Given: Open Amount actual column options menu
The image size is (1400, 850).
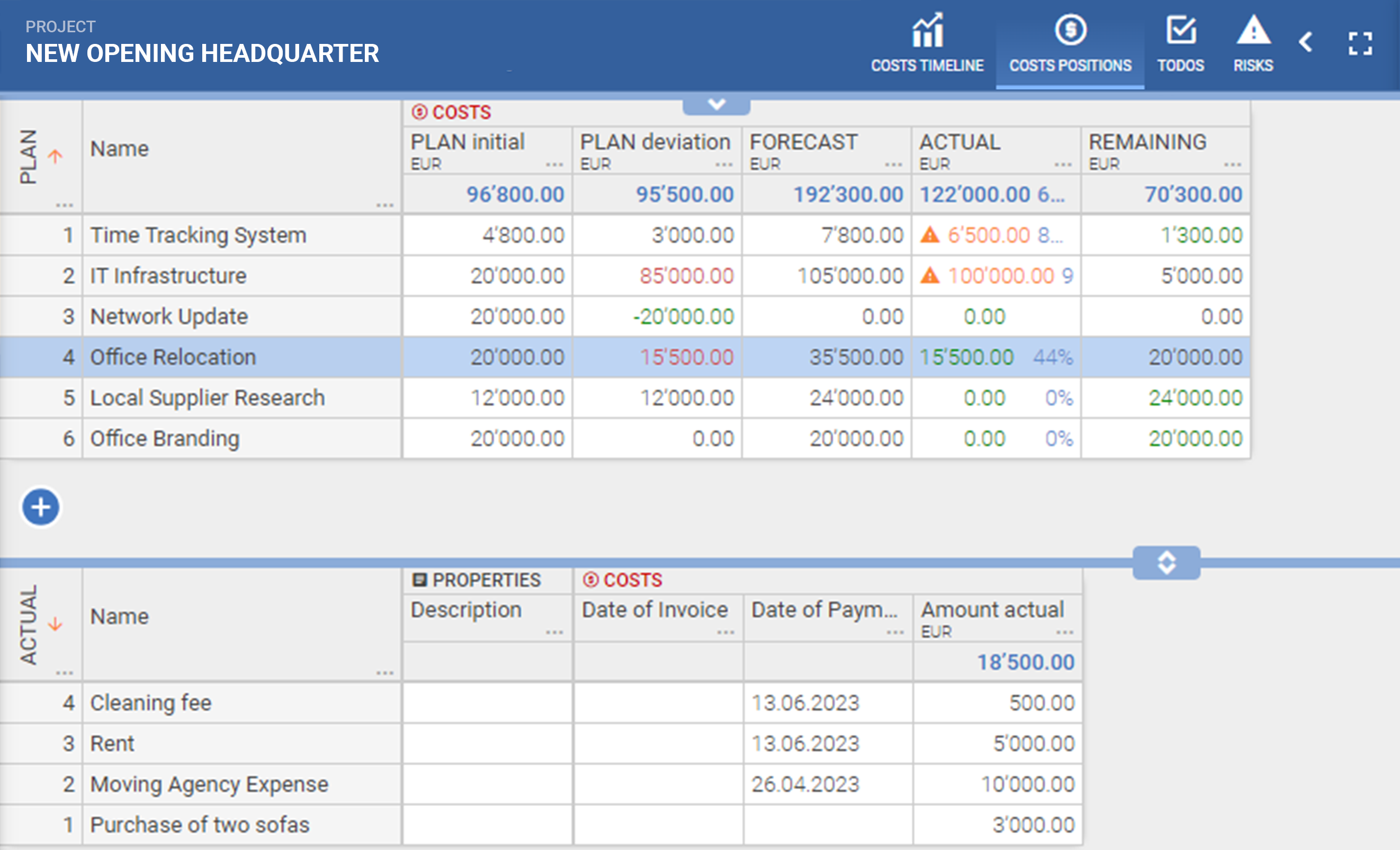Looking at the screenshot, I should (x=1064, y=632).
